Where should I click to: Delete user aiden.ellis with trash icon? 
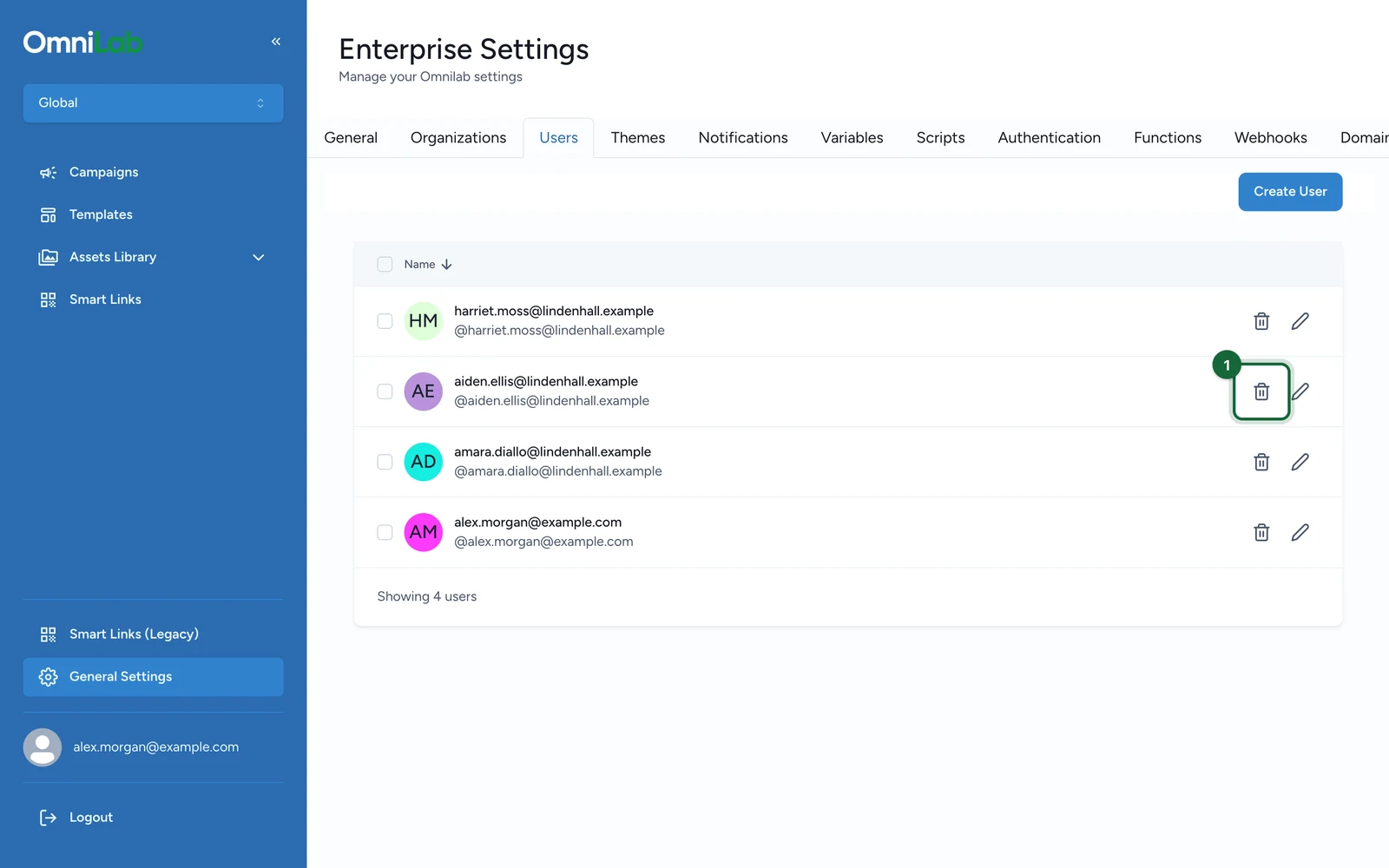(1261, 391)
